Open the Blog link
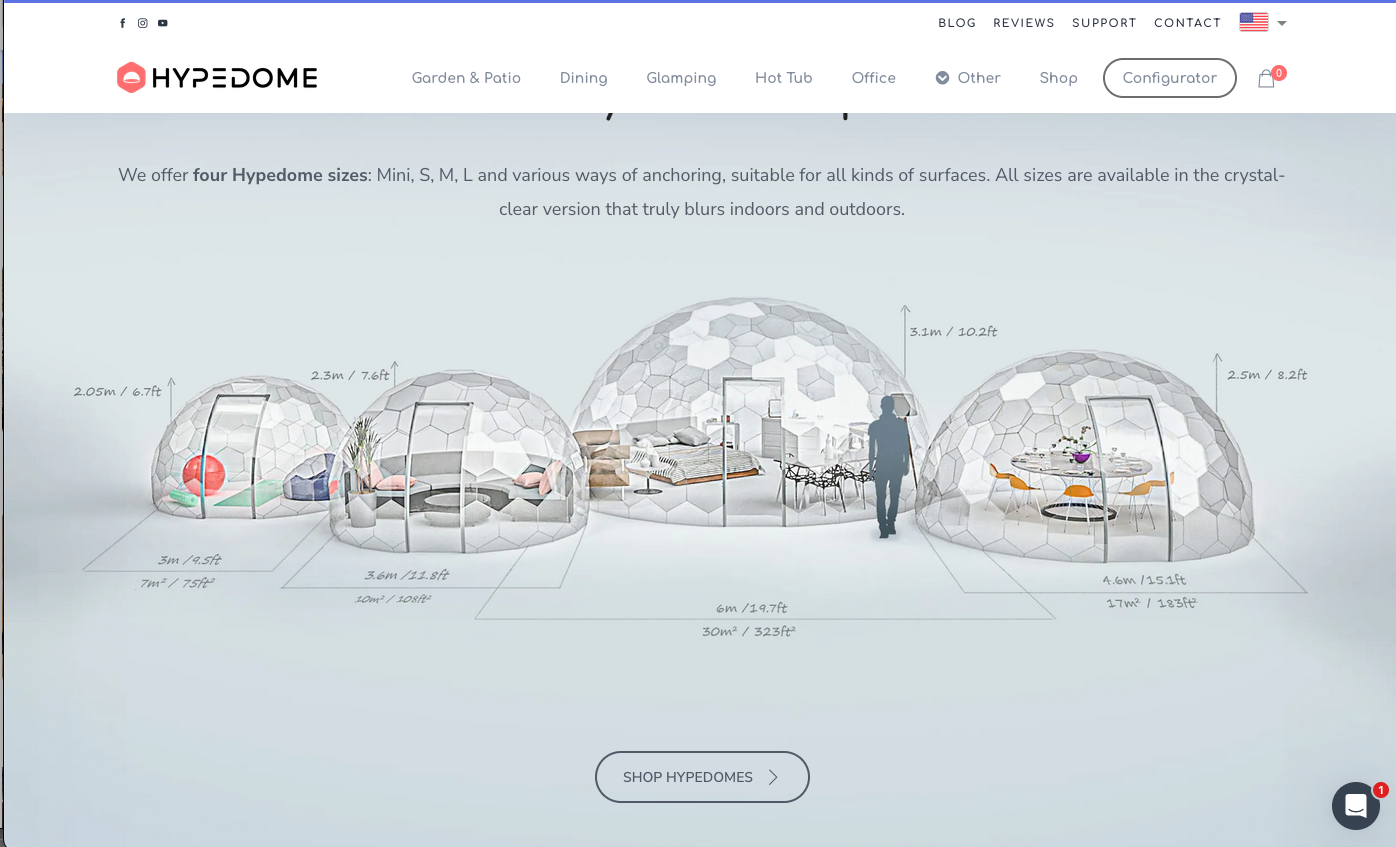The height and width of the screenshot is (847, 1396). 957,23
